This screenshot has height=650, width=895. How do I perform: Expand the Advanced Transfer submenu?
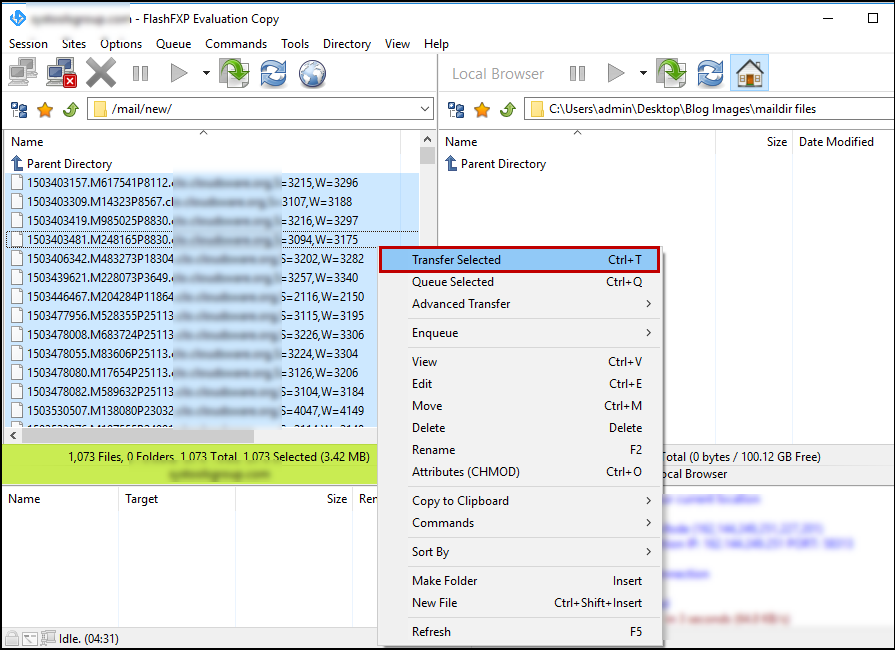coord(519,304)
